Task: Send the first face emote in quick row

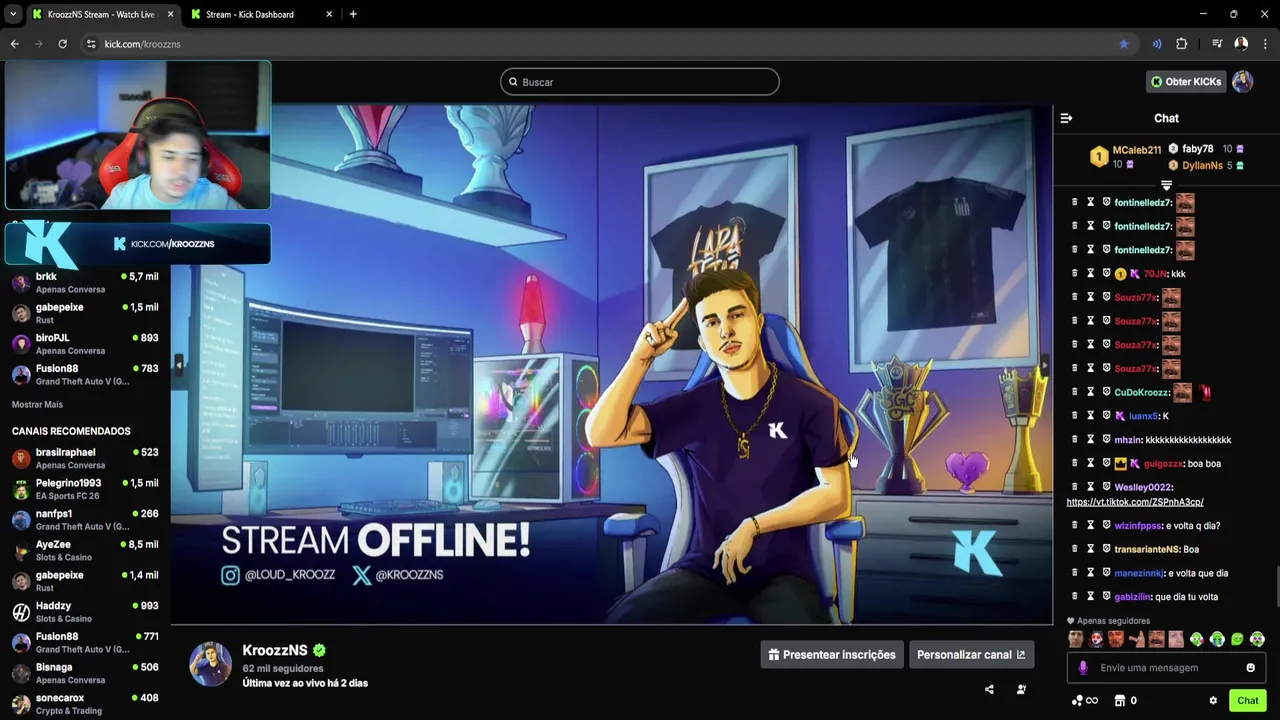Action: (1076, 640)
